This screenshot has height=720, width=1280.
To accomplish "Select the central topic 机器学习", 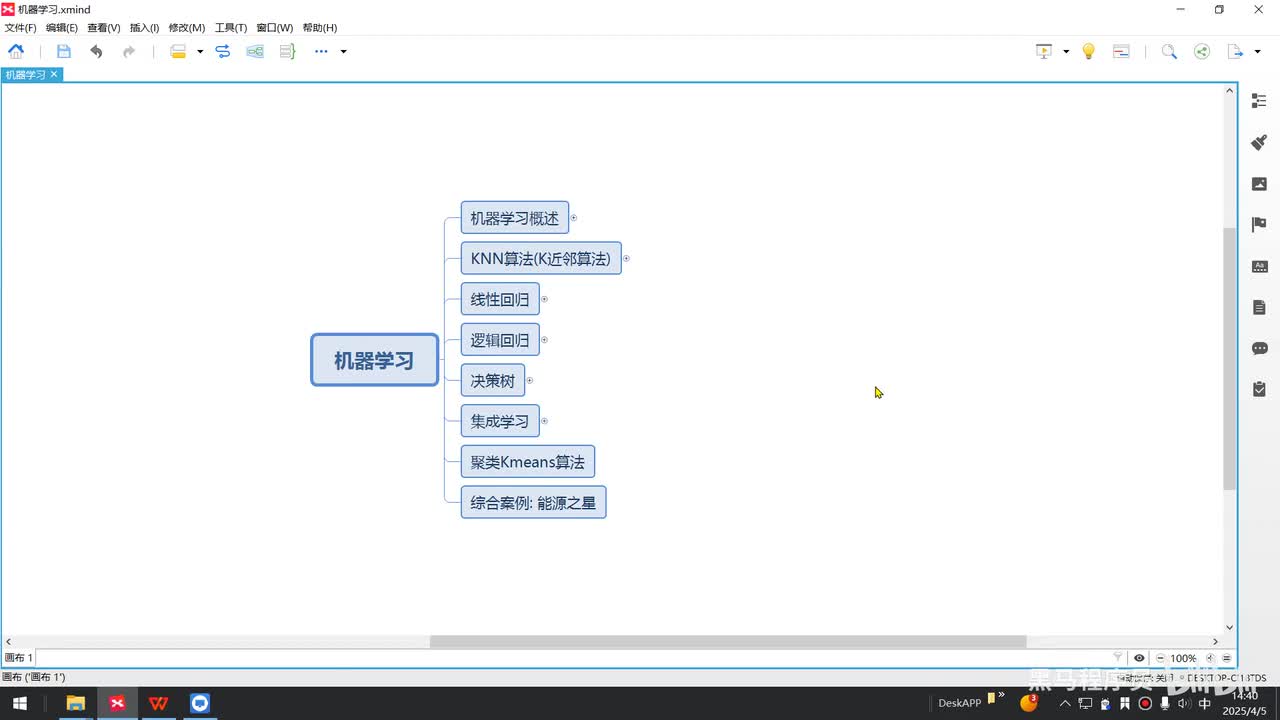I will [374, 360].
